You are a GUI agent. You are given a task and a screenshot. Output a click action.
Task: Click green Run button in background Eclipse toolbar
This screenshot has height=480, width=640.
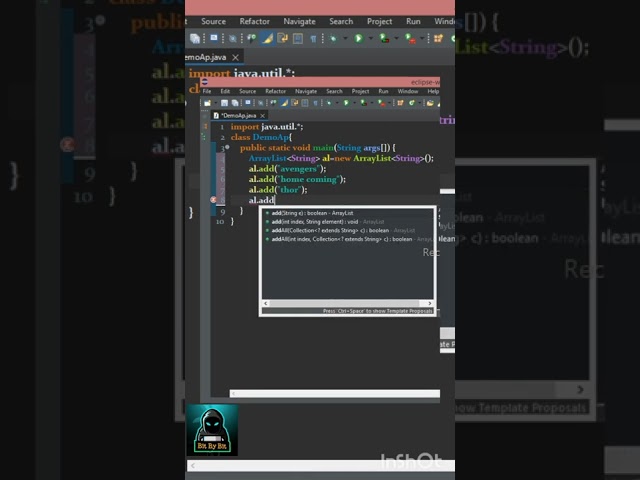click(x=358, y=38)
